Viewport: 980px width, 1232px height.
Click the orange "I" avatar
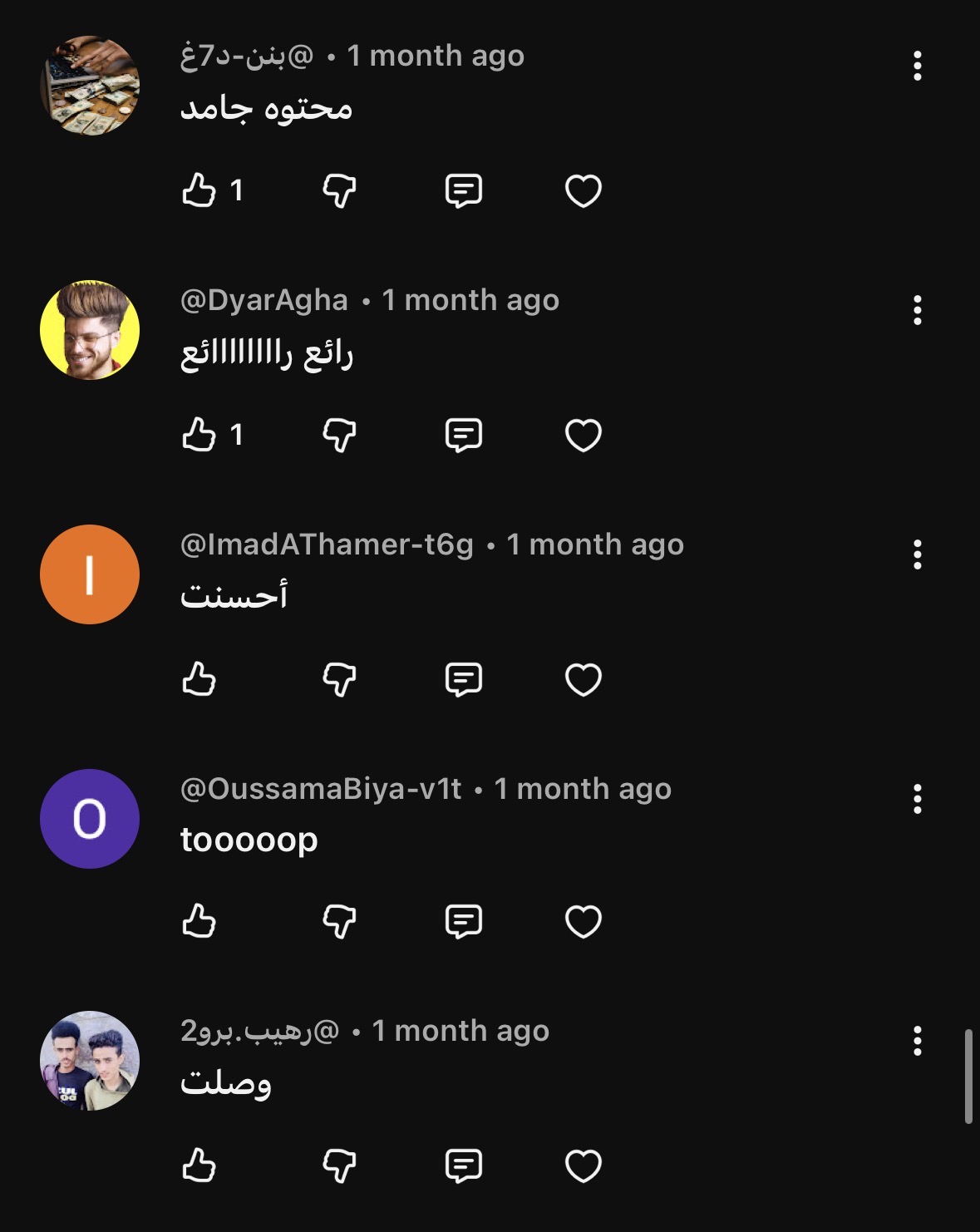pos(90,574)
